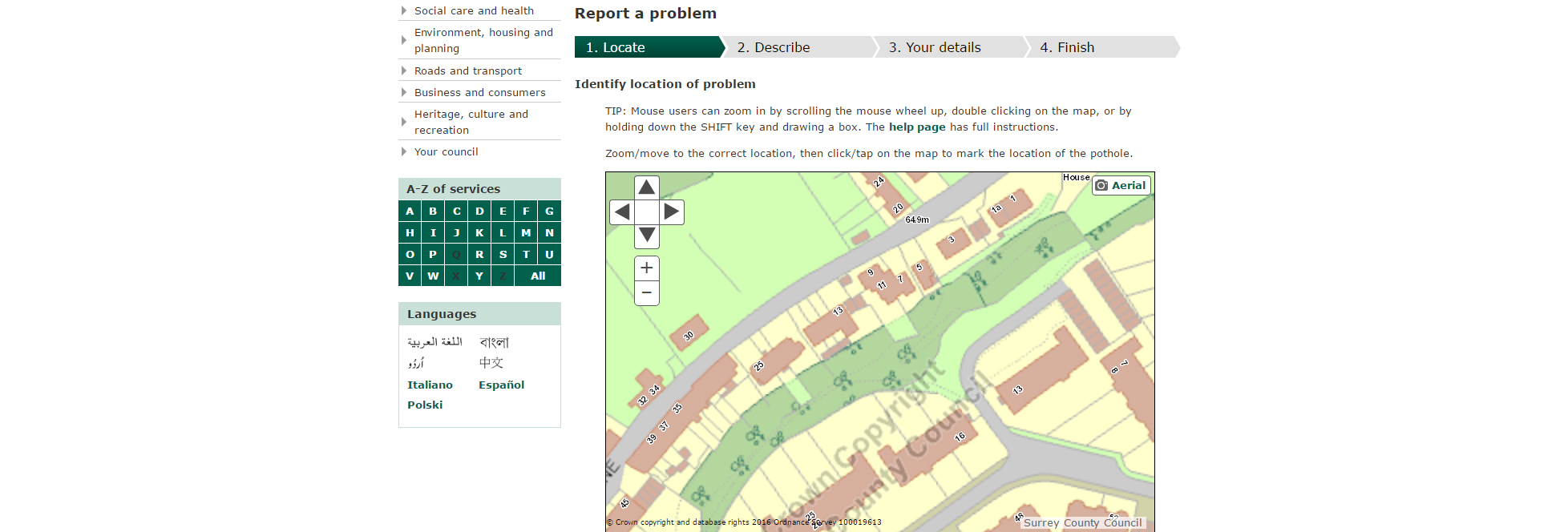Viewport: 1568px width, 532px height.
Task: Pan the map up with the arrow
Action: coord(646,187)
